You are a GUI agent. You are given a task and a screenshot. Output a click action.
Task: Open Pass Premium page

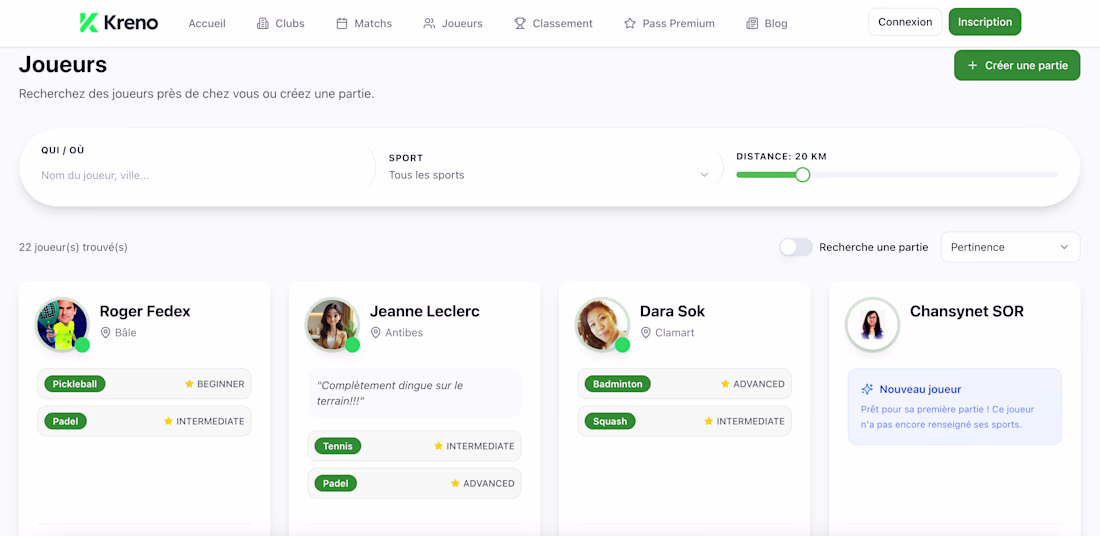tap(669, 23)
